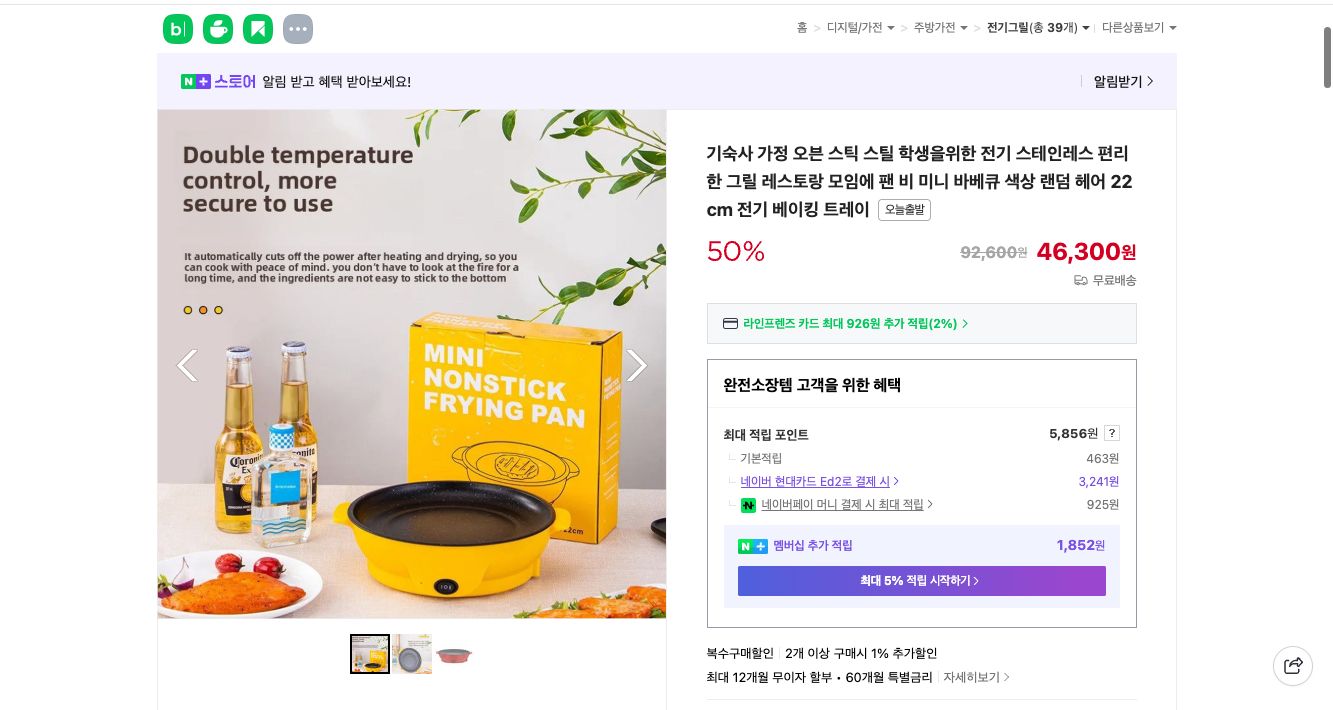
Task: Open the gray ellipsis more-options icon
Action: pos(298,29)
